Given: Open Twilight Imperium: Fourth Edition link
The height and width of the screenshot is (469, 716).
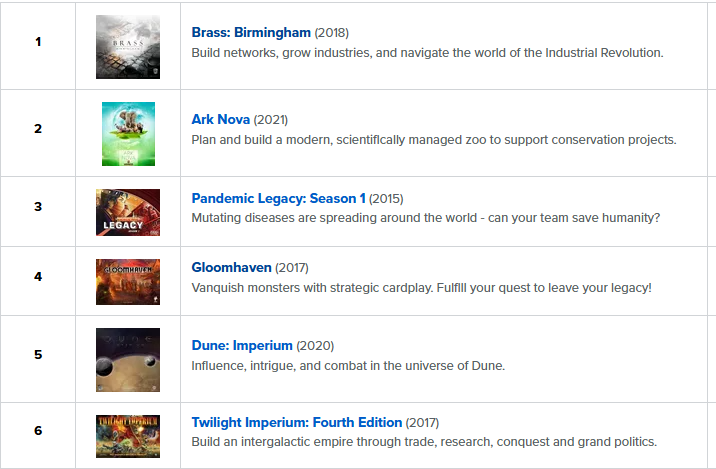Looking at the screenshot, I should (296, 422).
